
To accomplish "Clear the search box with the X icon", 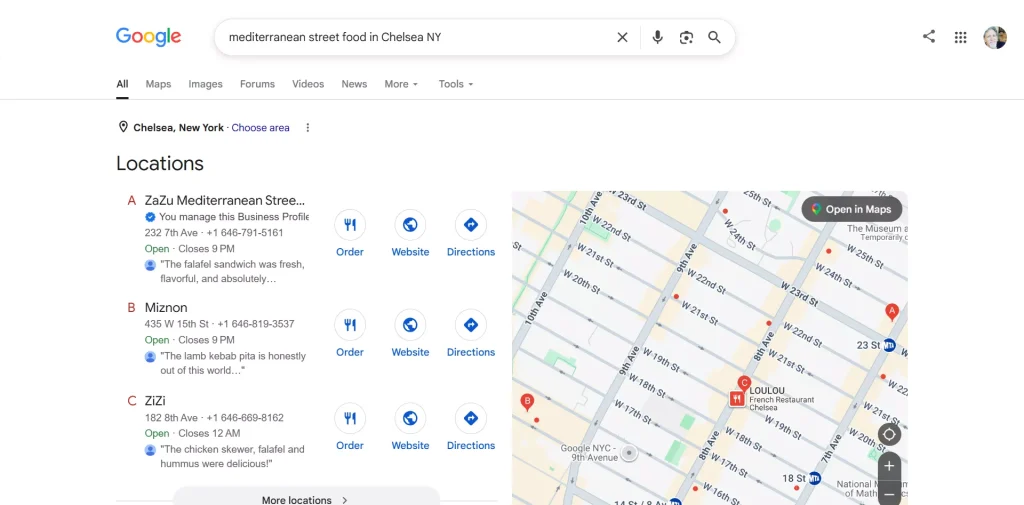I will pos(622,37).
